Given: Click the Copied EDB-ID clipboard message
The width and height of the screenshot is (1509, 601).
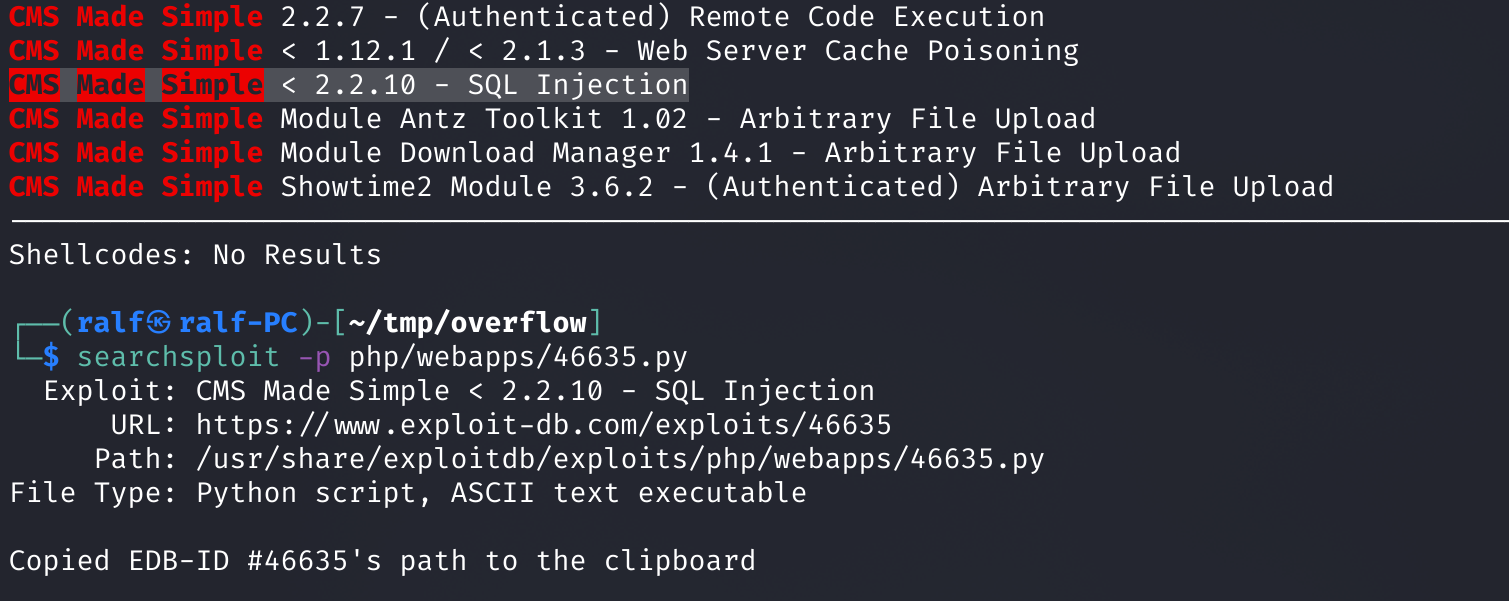Looking at the screenshot, I should click(382, 561).
